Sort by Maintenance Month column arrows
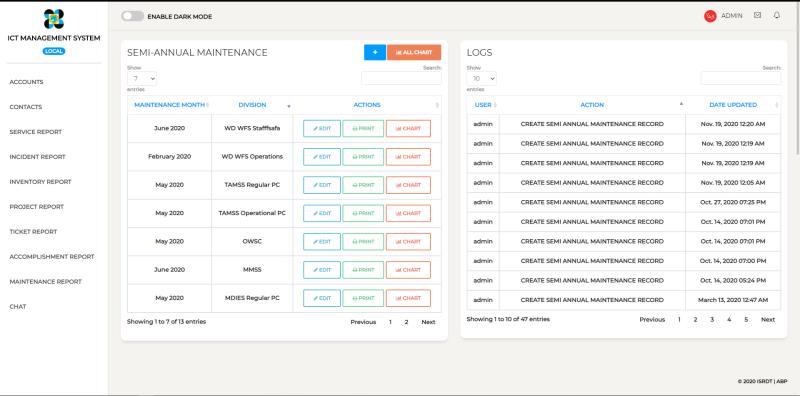Image resolution: width=800 pixels, height=396 pixels. [x=208, y=105]
